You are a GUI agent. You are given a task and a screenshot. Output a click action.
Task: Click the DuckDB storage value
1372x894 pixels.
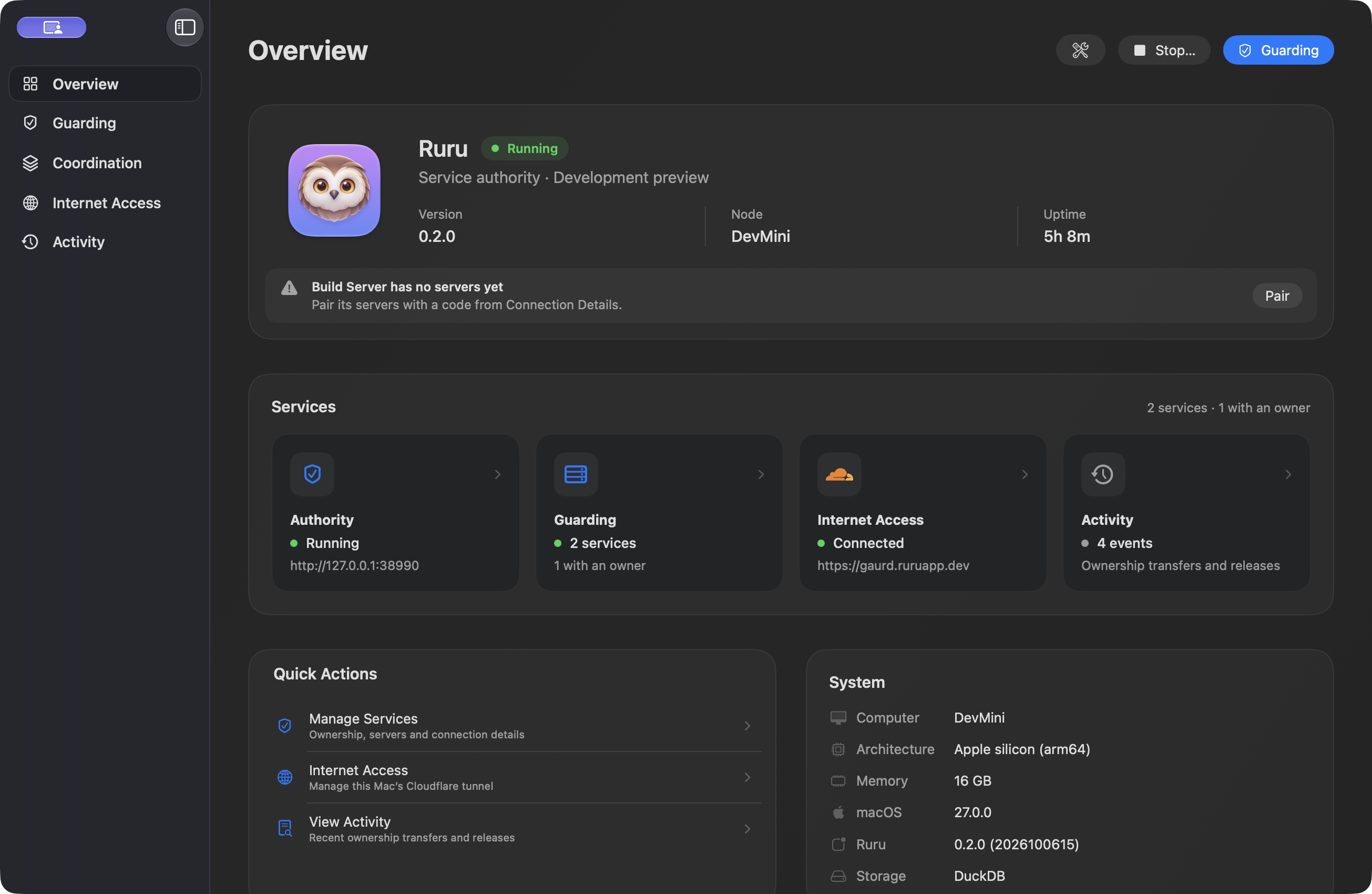tap(979, 876)
